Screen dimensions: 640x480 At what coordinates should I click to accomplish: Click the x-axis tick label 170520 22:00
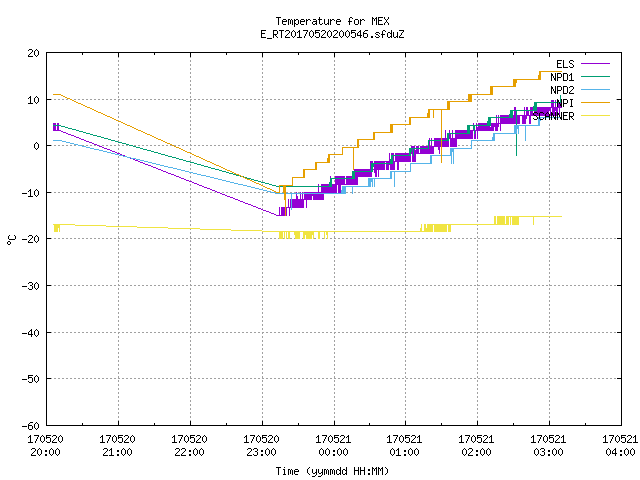coord(189,446)
